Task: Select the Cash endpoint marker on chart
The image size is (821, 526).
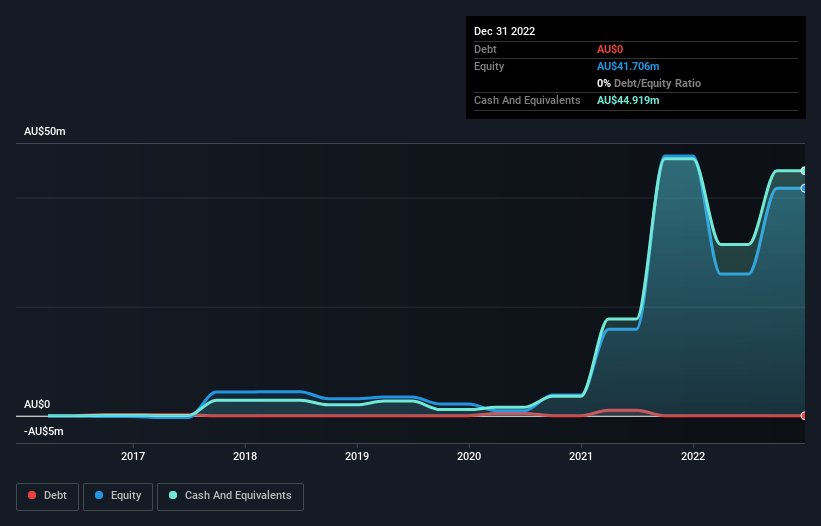Action: (804, 171)
